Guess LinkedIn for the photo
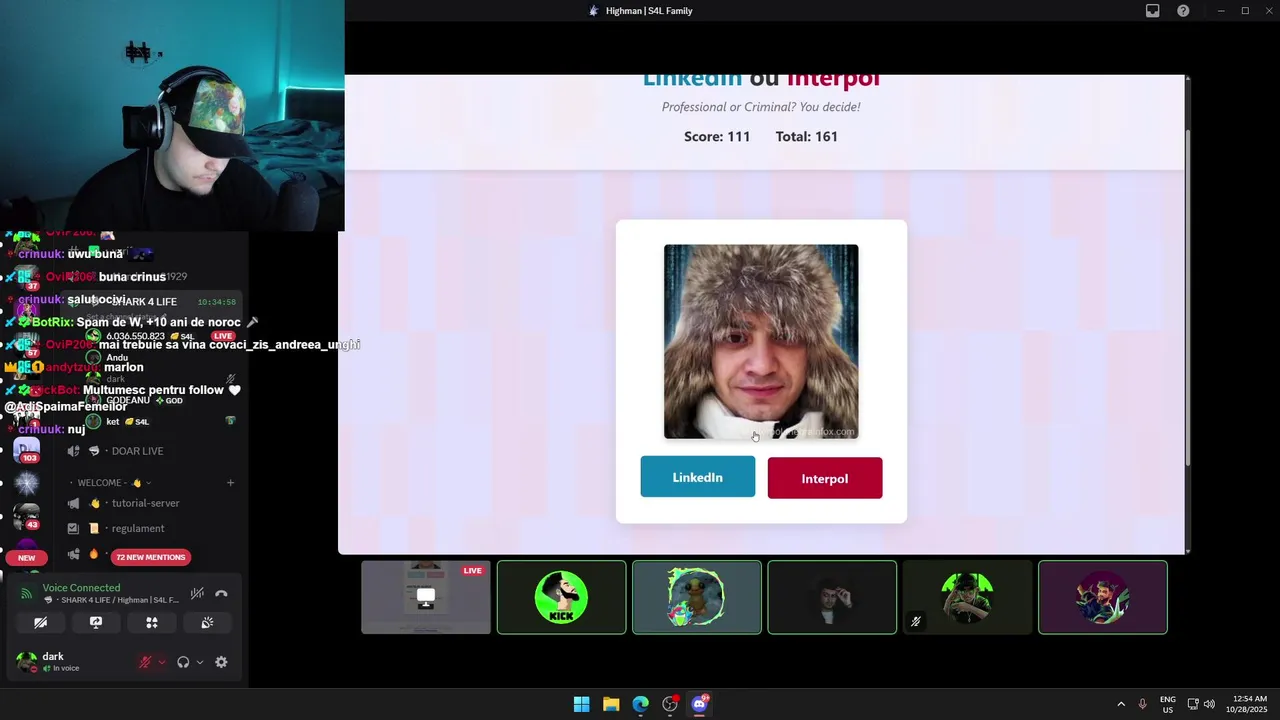 (x=698, y=477)
